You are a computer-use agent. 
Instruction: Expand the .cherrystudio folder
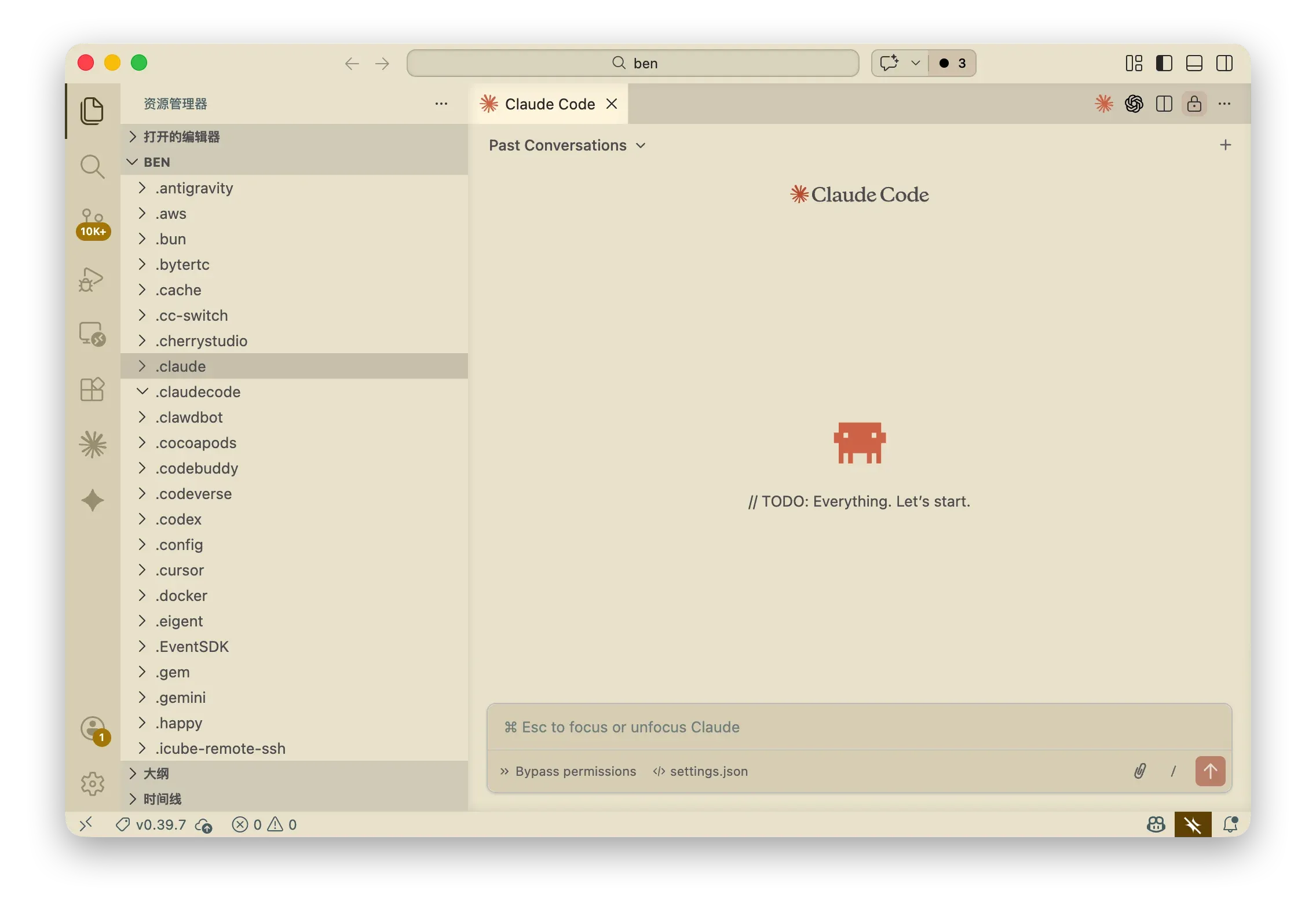pyautogui.click(x=294, y=340)
